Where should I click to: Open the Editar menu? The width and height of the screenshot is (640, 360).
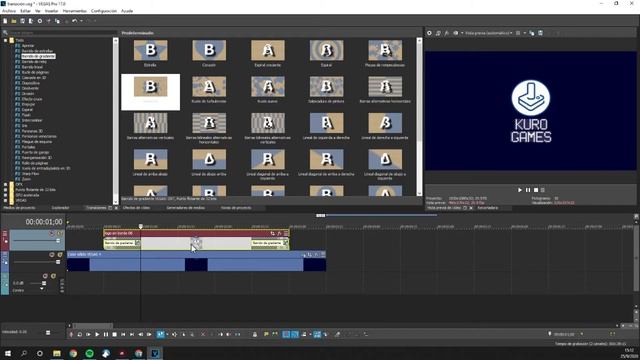[25, 11]
